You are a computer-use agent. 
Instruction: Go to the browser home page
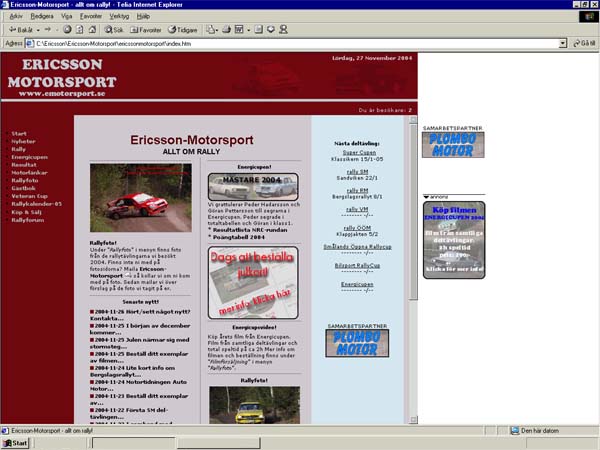(92, 29)
